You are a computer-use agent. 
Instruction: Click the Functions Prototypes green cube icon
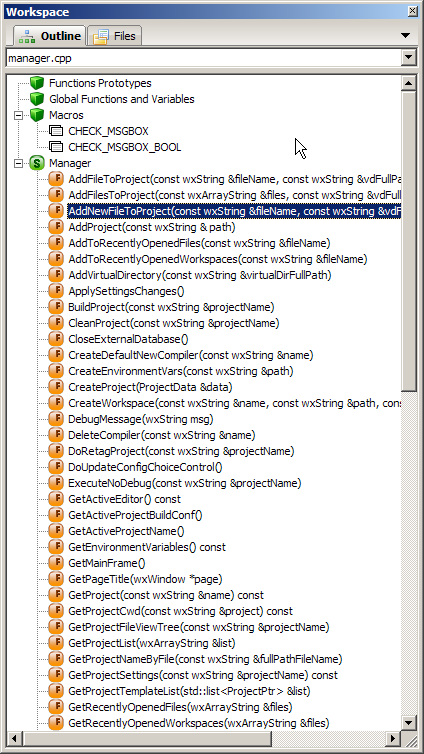tap(37, 83)
